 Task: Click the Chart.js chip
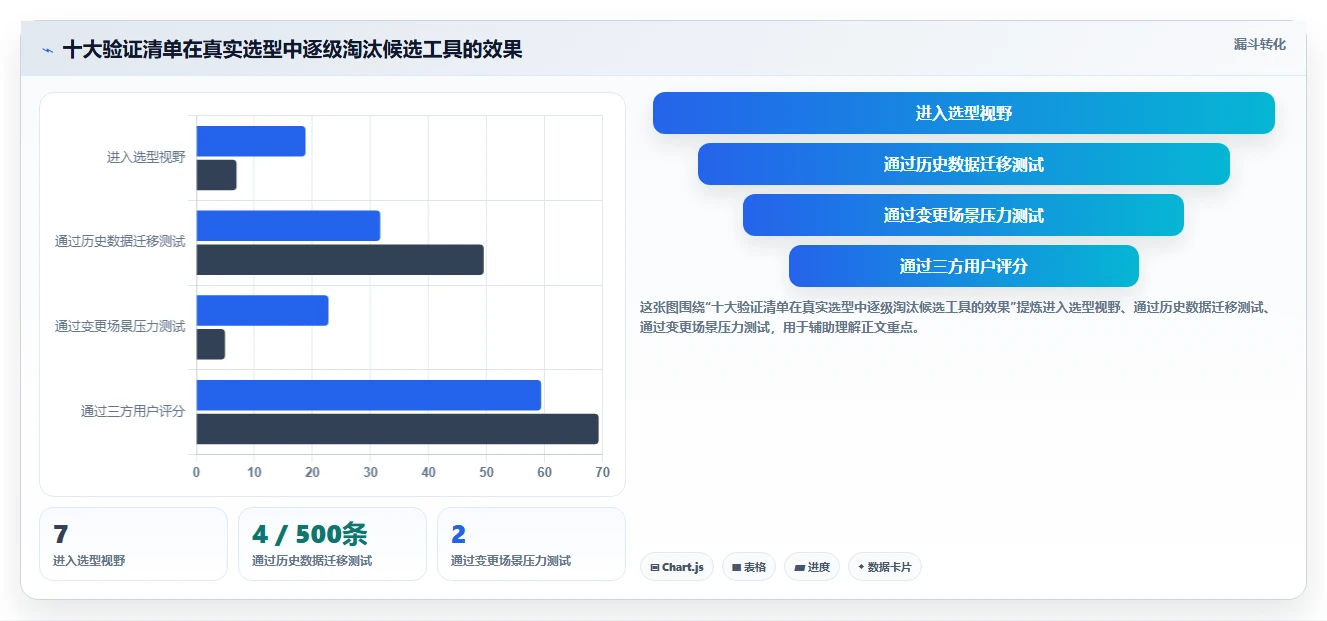pos(677,567)
